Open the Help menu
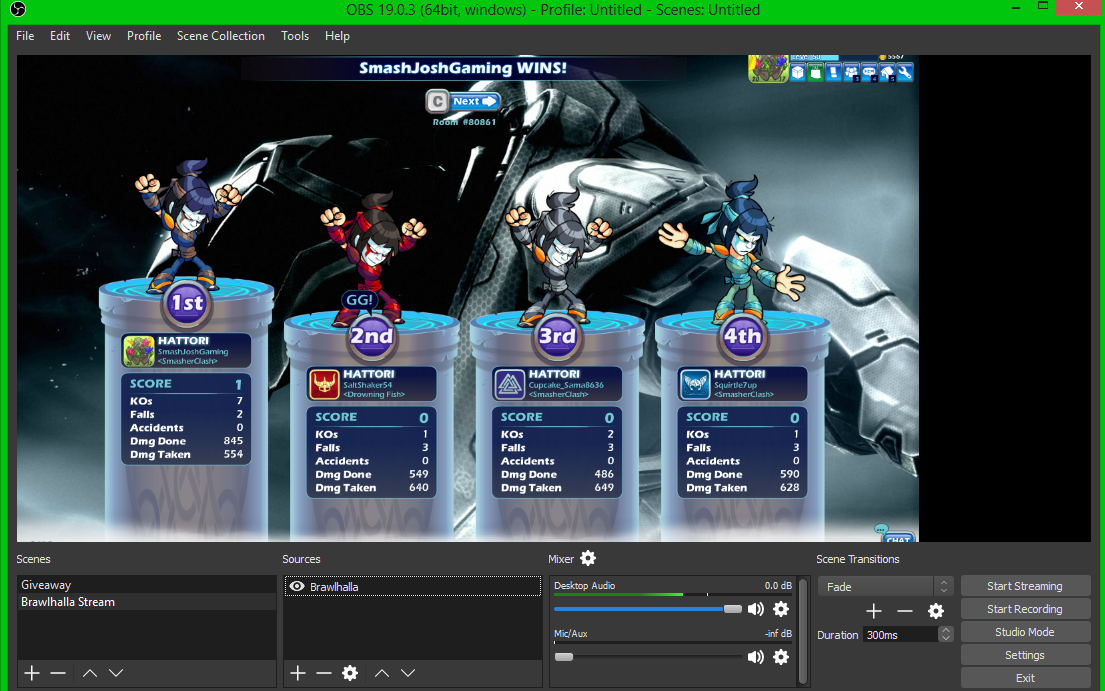The image size is (1105, 691). click(x=337, y=36)
